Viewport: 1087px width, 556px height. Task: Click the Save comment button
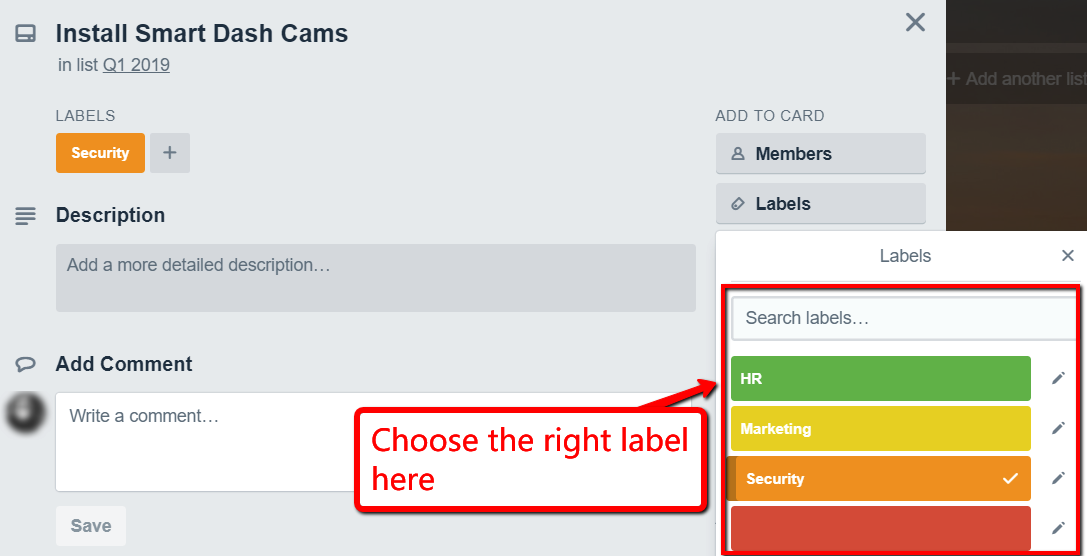91,526
